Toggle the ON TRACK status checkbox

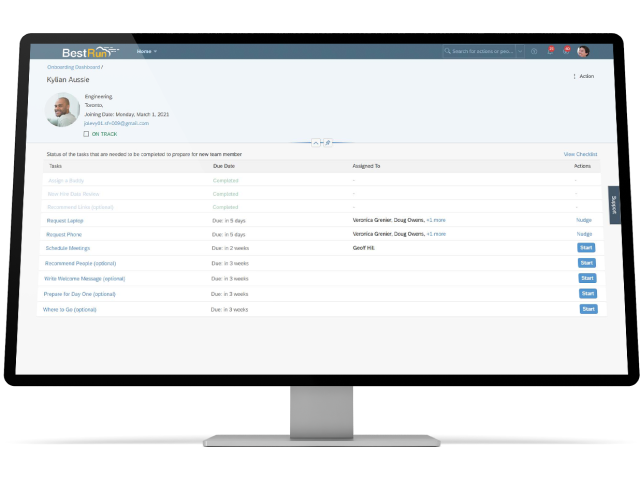click(x=87, y=133)
